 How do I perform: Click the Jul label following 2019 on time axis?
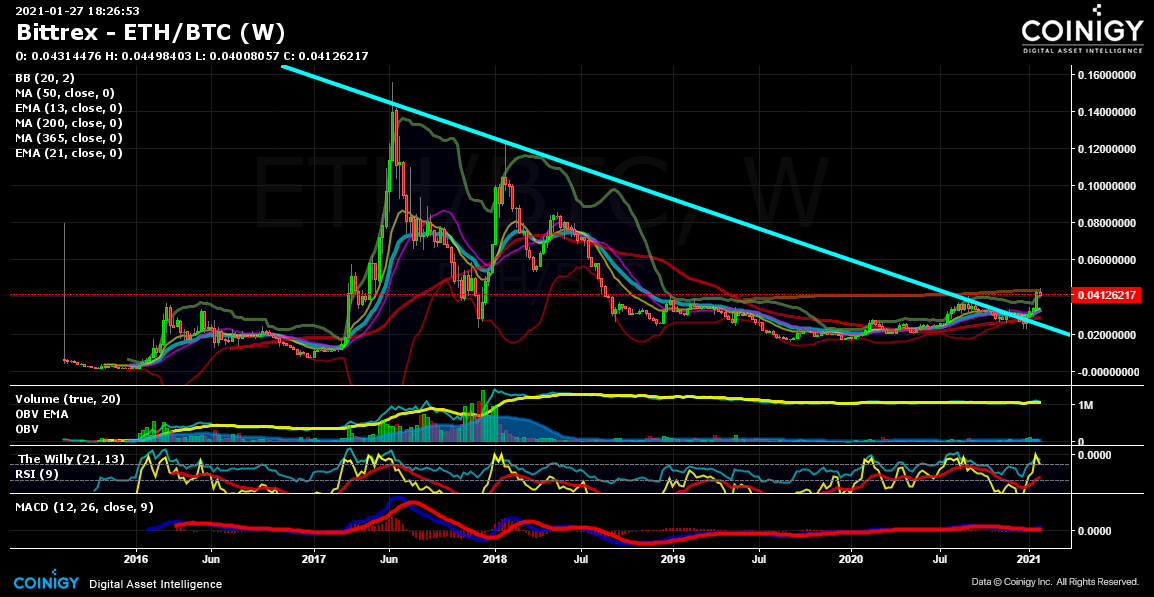760,558
